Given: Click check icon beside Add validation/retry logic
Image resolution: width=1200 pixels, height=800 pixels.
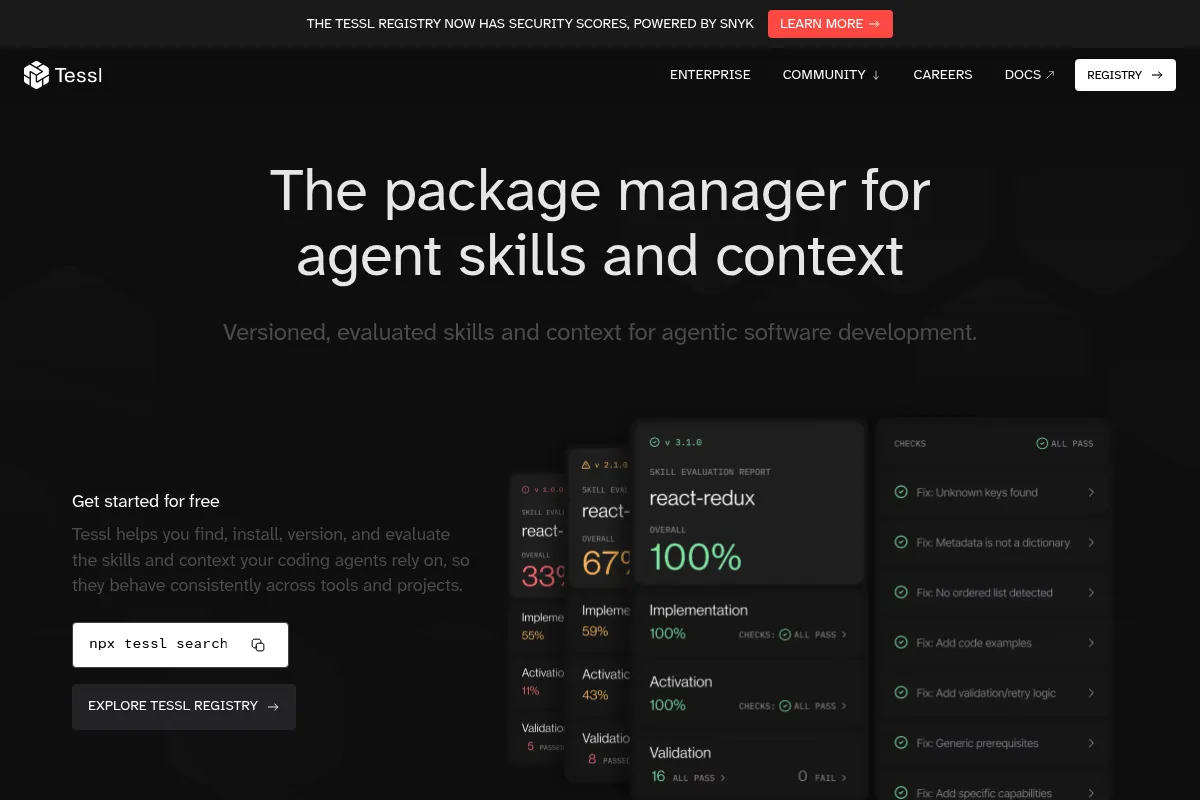Looking at the screenshot, I should tap(900, 693).
